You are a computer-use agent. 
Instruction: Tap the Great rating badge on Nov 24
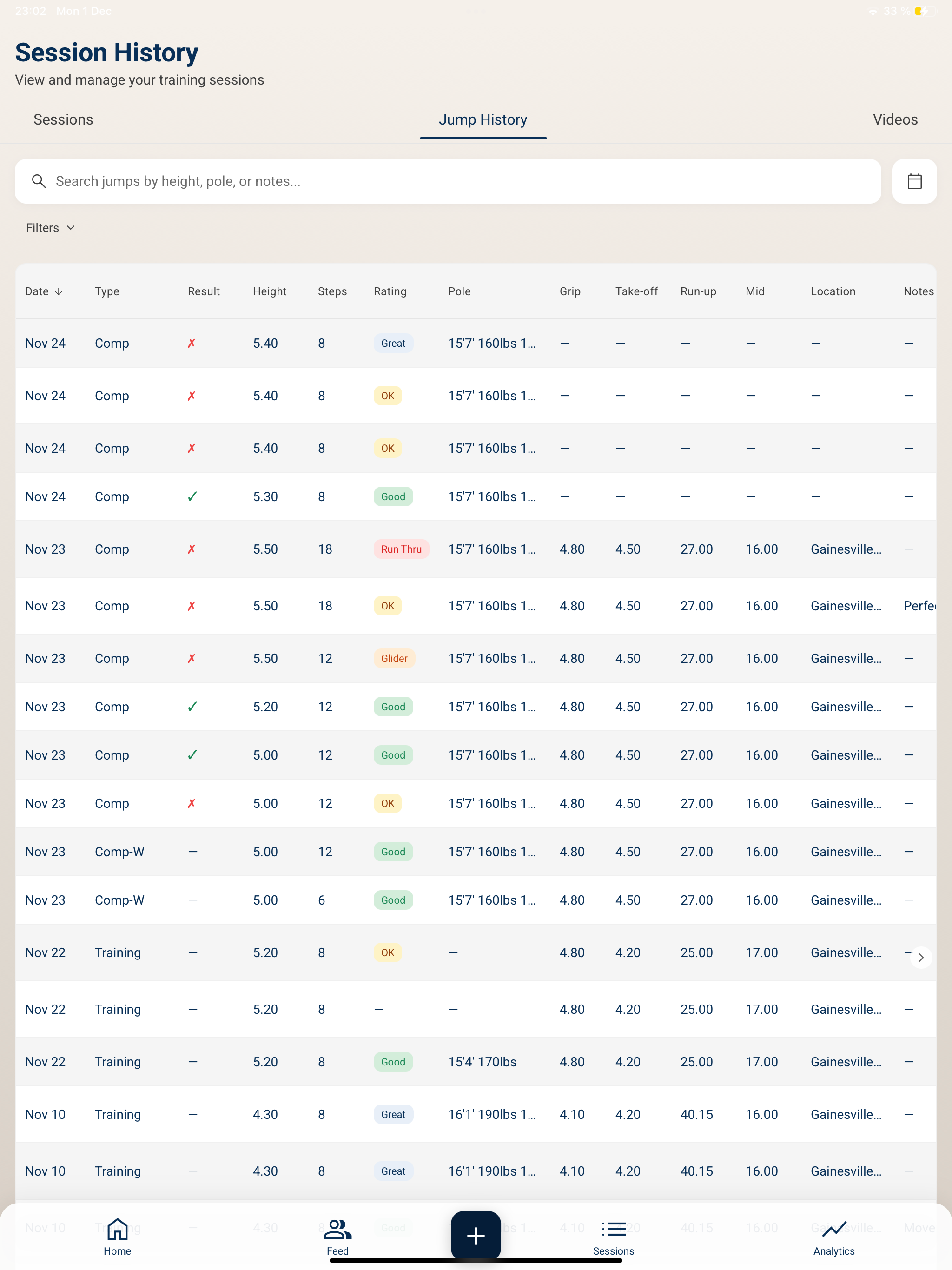click(x=393, y=344)
